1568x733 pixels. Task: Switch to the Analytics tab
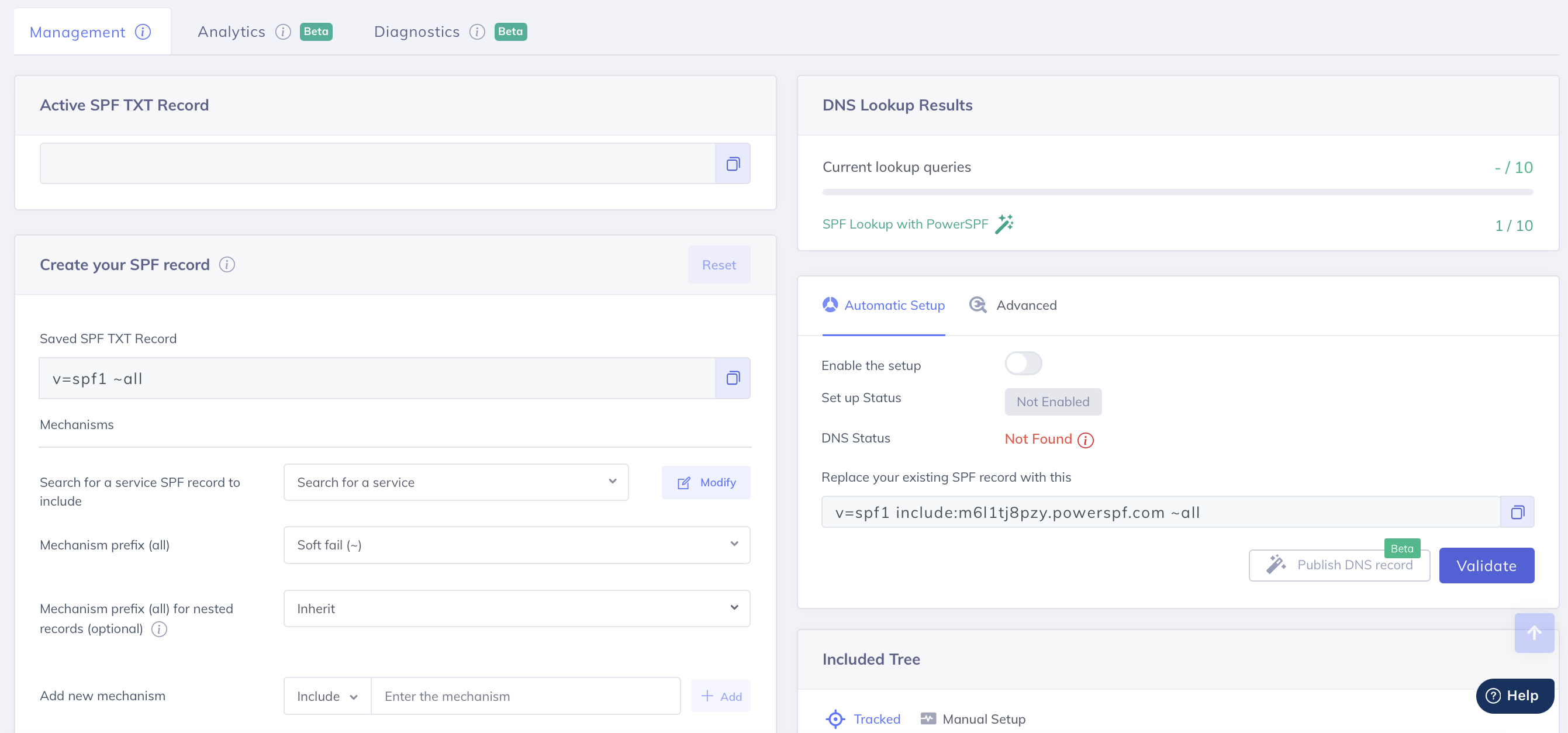click(x=232, y=32)
